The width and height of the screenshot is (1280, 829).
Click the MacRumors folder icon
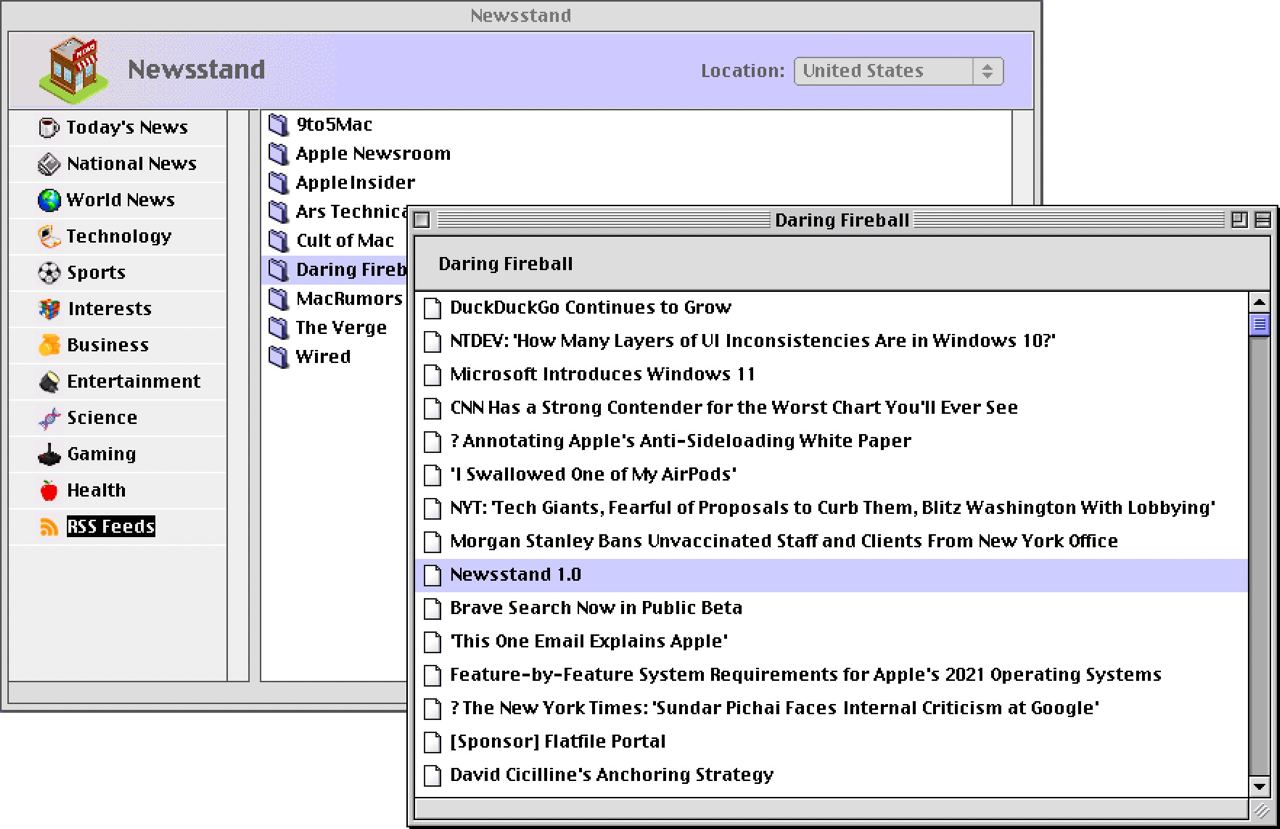[x=278, y=299]
